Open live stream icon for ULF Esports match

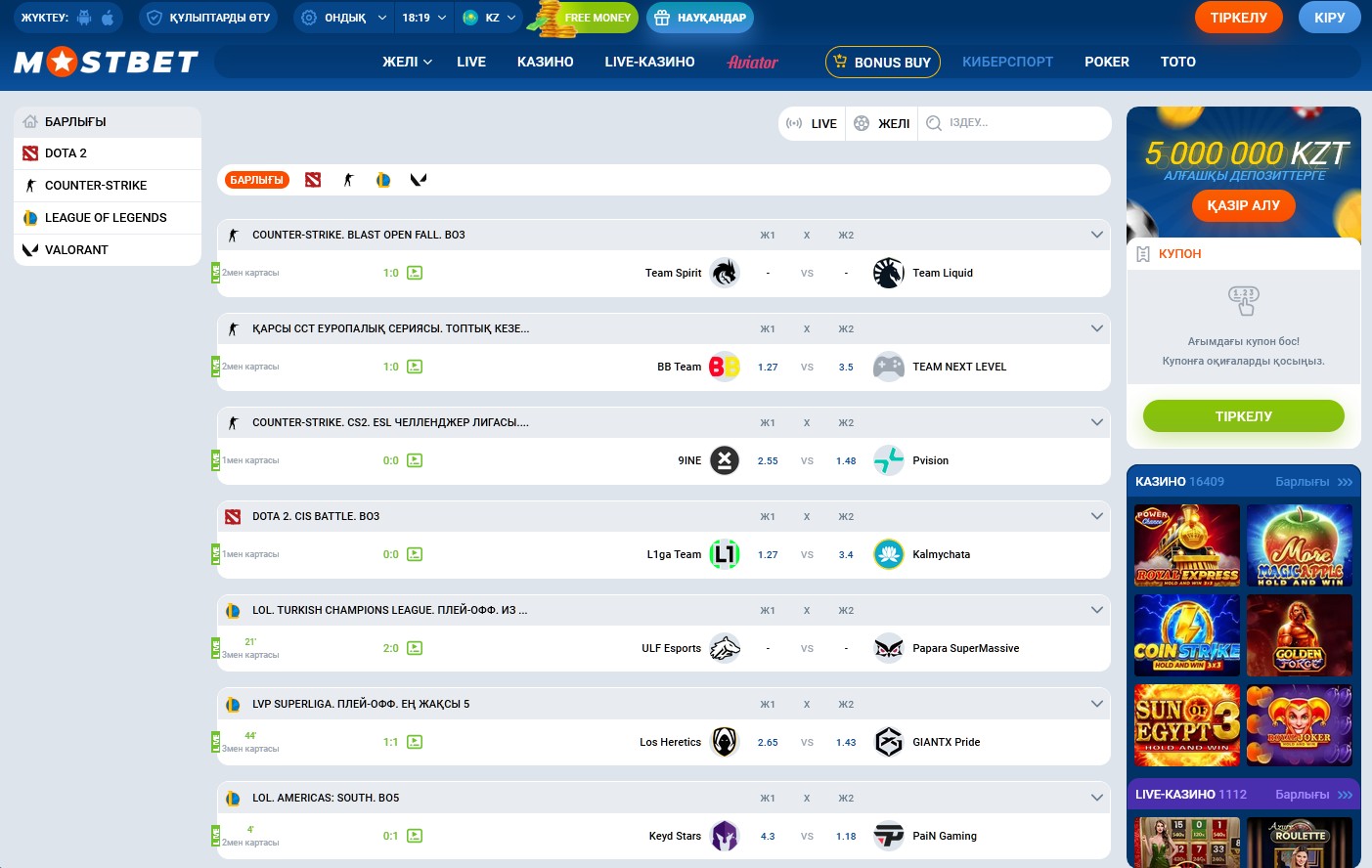click(x=415, y=648)
